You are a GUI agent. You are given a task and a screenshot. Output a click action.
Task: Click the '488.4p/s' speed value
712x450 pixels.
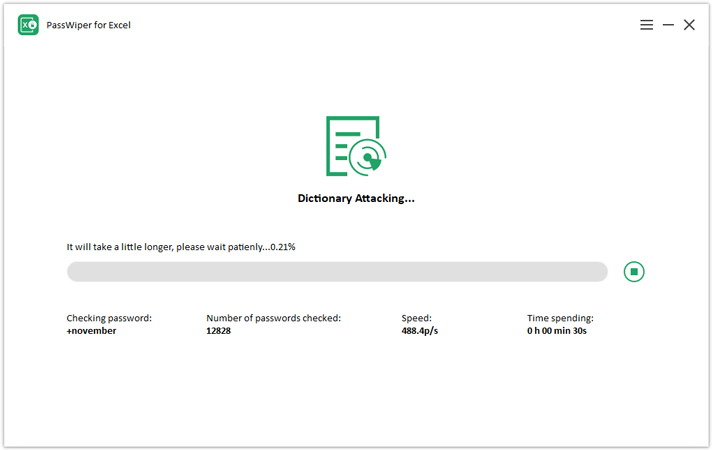[x=420, y=331]
